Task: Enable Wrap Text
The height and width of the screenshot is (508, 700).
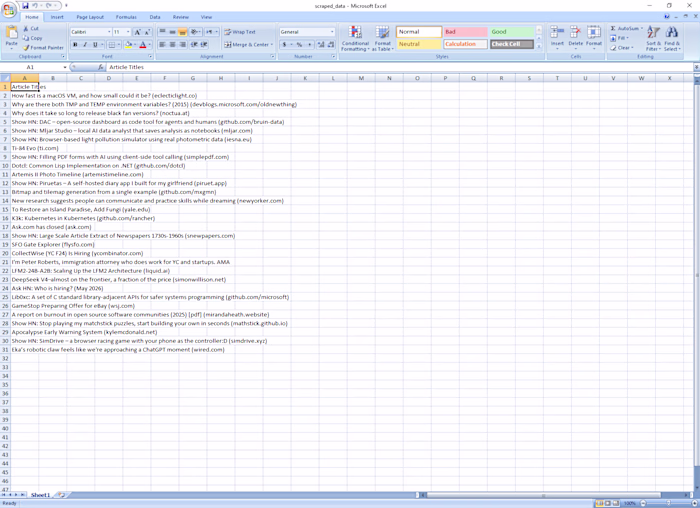Action: [x=240, y=32]
